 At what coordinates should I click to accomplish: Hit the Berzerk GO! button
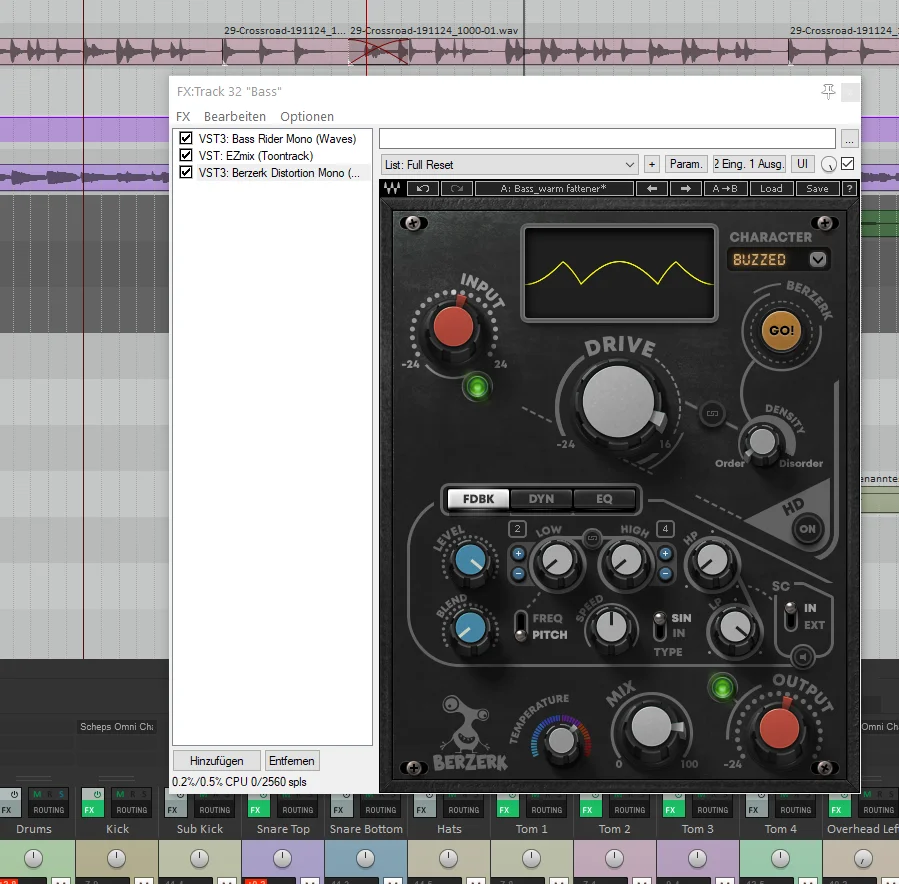(781, 330)
